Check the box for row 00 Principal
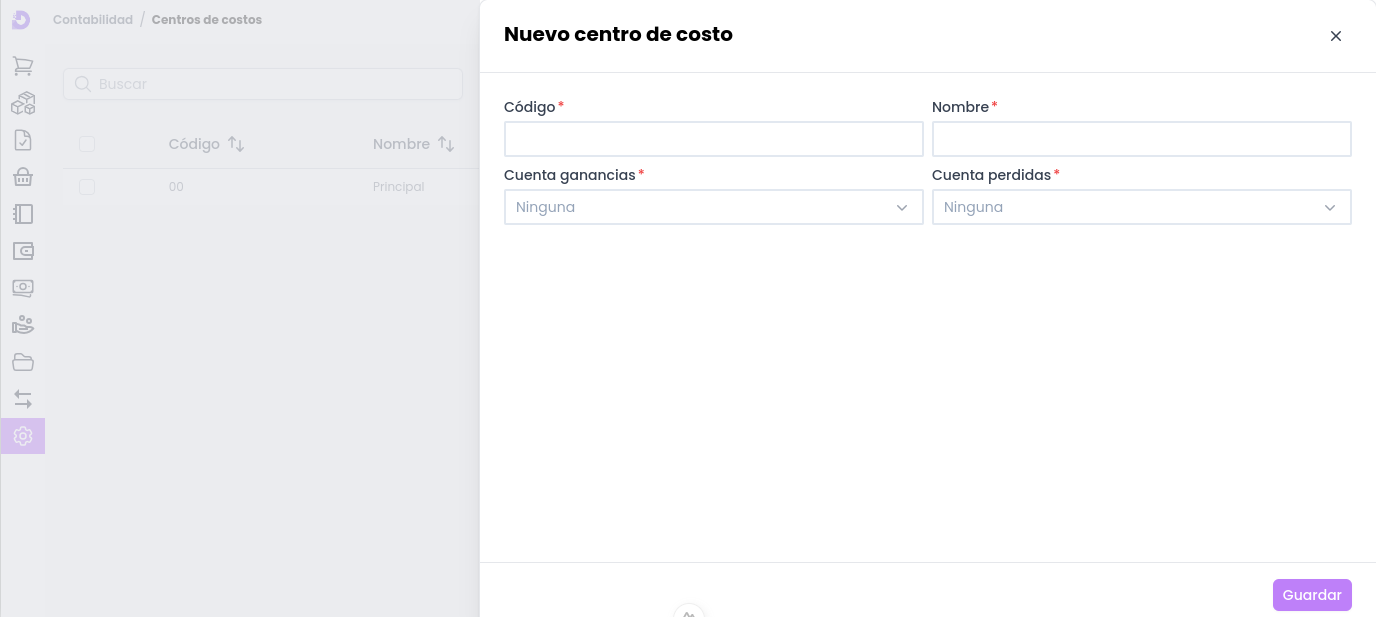The image size is (1376, 617). (87, 187)
